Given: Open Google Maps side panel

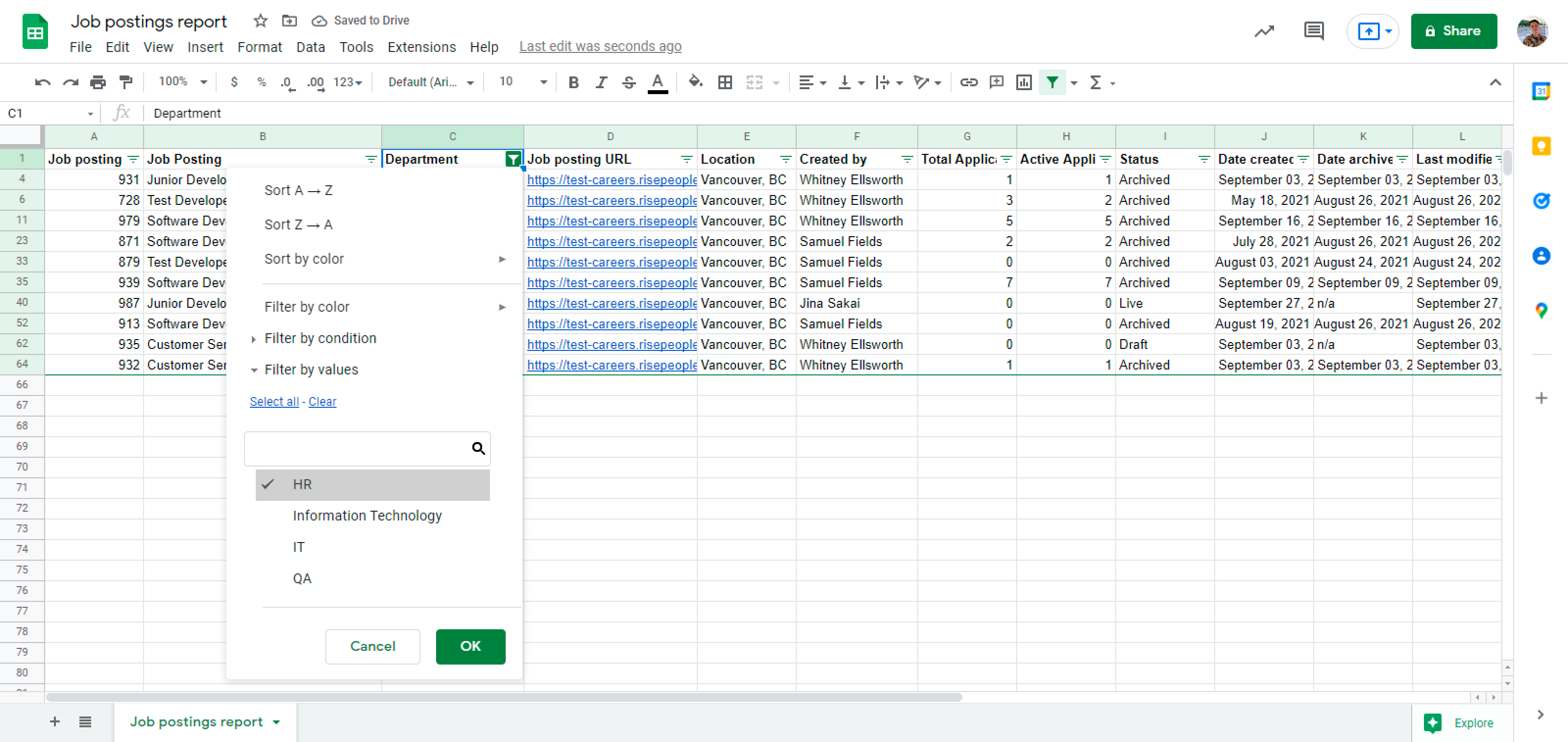Looking at the screenshot, I should 1541,310.
